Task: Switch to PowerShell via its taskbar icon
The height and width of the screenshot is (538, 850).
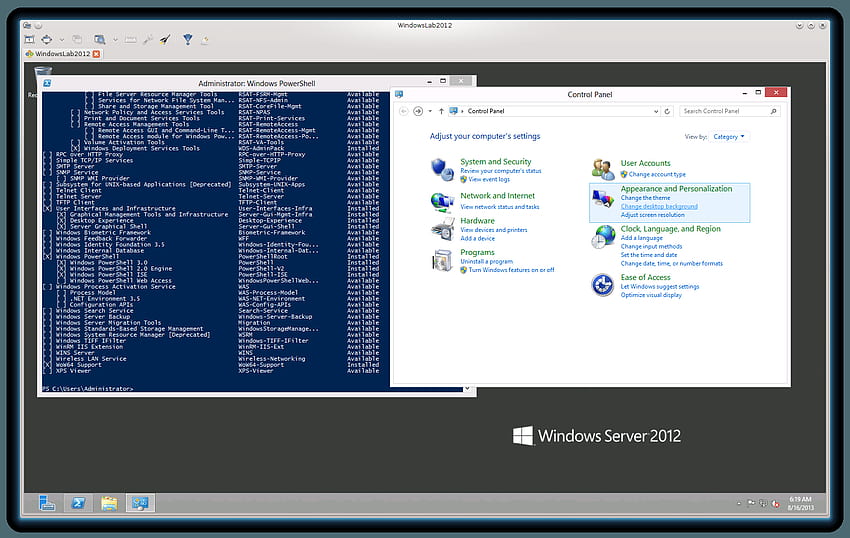Action: click(78, 503)
